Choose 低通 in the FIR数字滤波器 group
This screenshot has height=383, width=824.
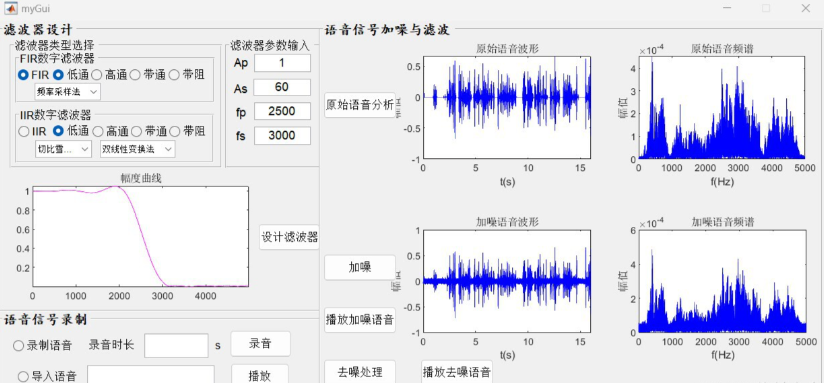58,75
